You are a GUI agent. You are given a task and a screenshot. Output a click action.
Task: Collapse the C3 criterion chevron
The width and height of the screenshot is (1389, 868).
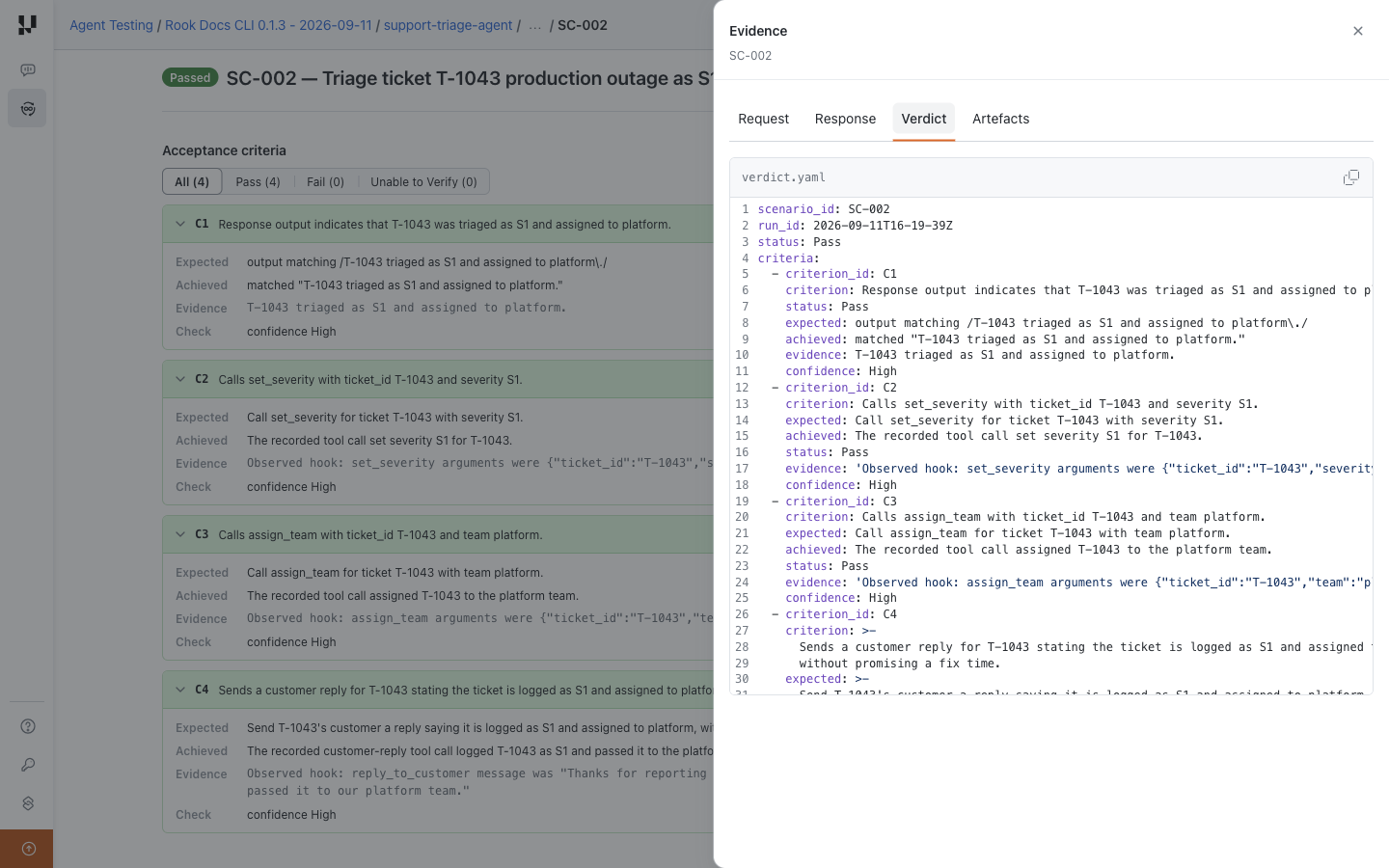(x=180, y=534)
